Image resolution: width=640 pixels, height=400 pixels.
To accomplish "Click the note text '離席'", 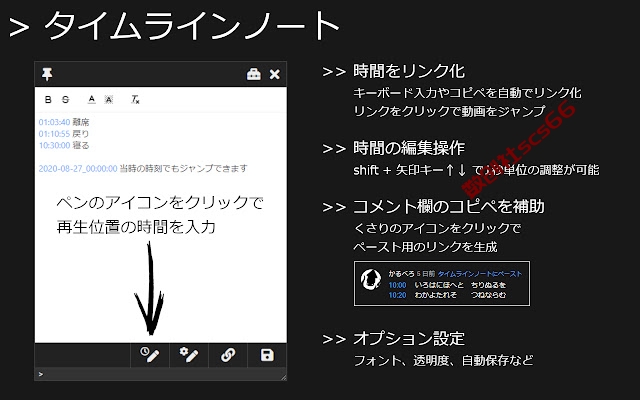I will pos(81,122).
